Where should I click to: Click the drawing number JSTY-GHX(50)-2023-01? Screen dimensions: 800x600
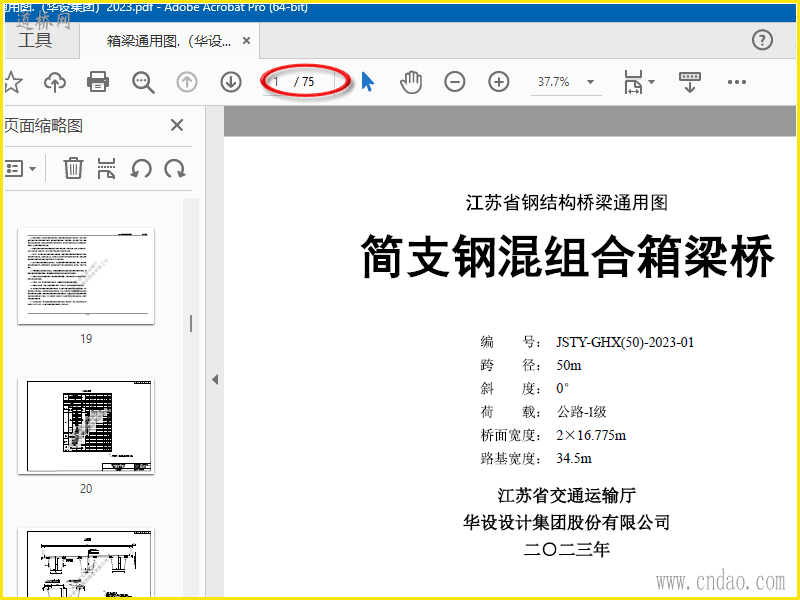[625, 342]
